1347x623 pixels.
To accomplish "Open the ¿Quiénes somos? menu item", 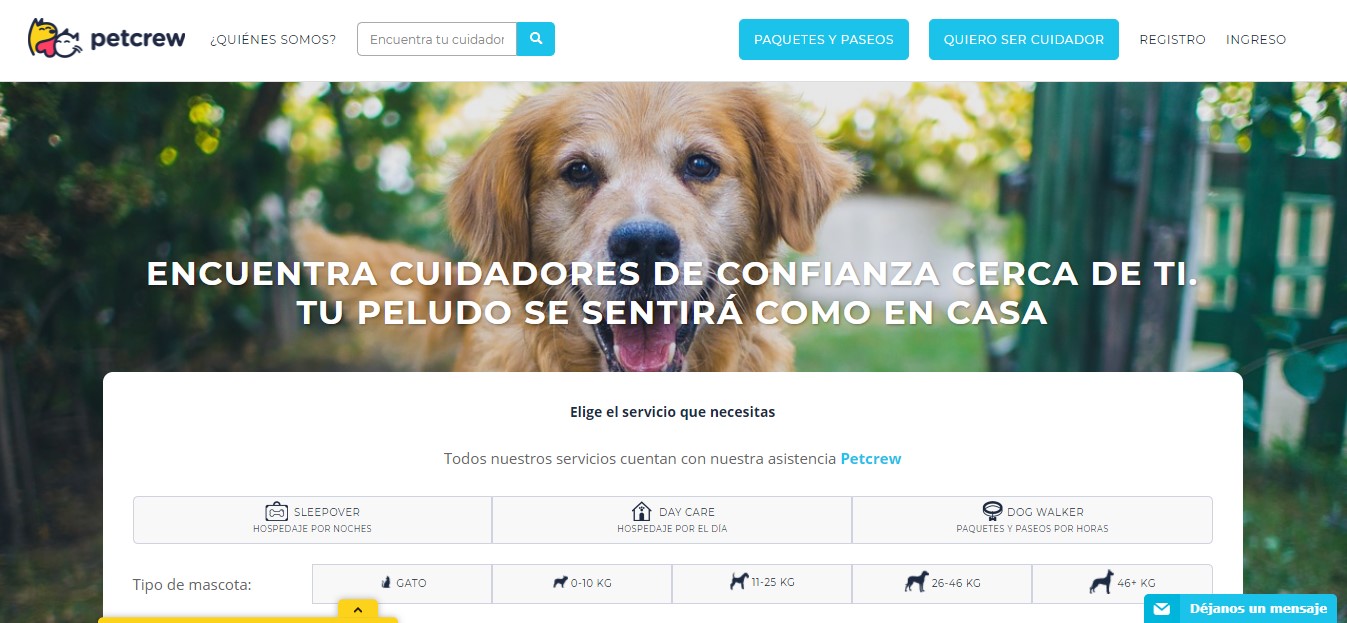I will click(x=273, y=40).
